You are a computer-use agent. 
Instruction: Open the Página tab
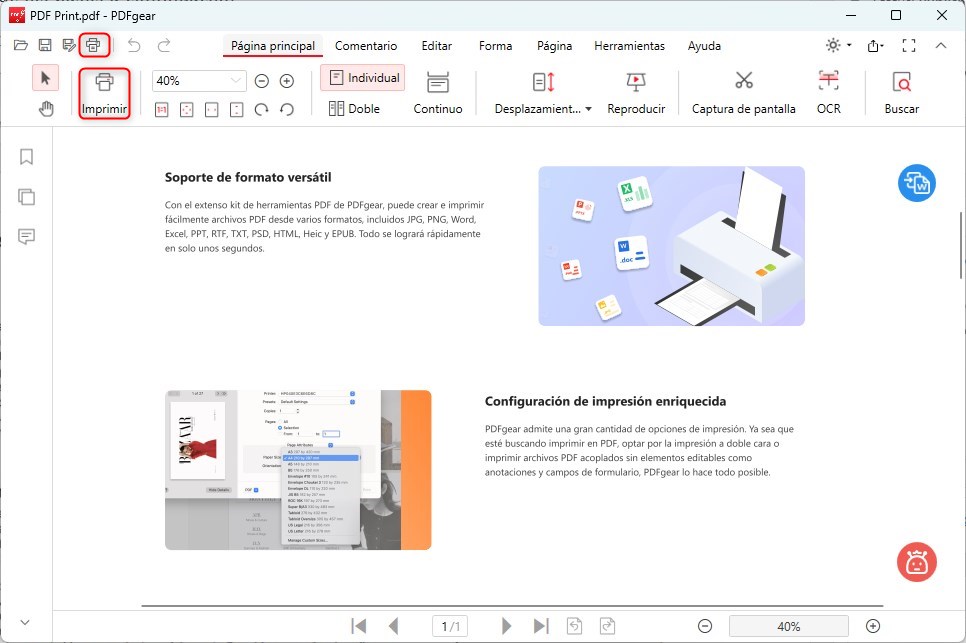(554, 46)
